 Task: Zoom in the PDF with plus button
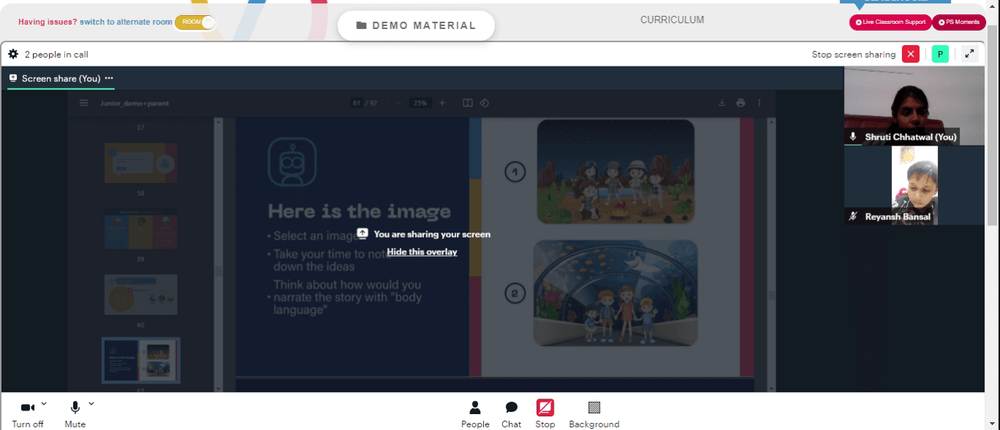[442, 103]
